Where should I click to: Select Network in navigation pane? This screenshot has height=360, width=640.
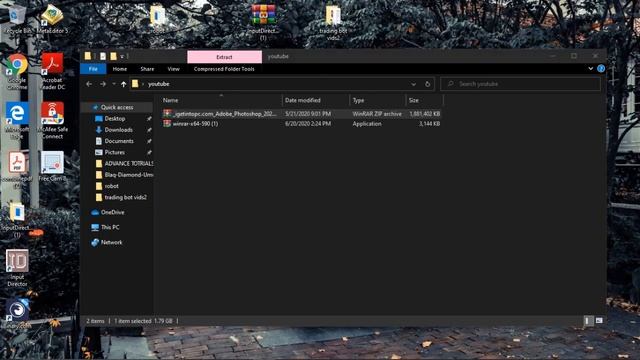tap(111, 242)
